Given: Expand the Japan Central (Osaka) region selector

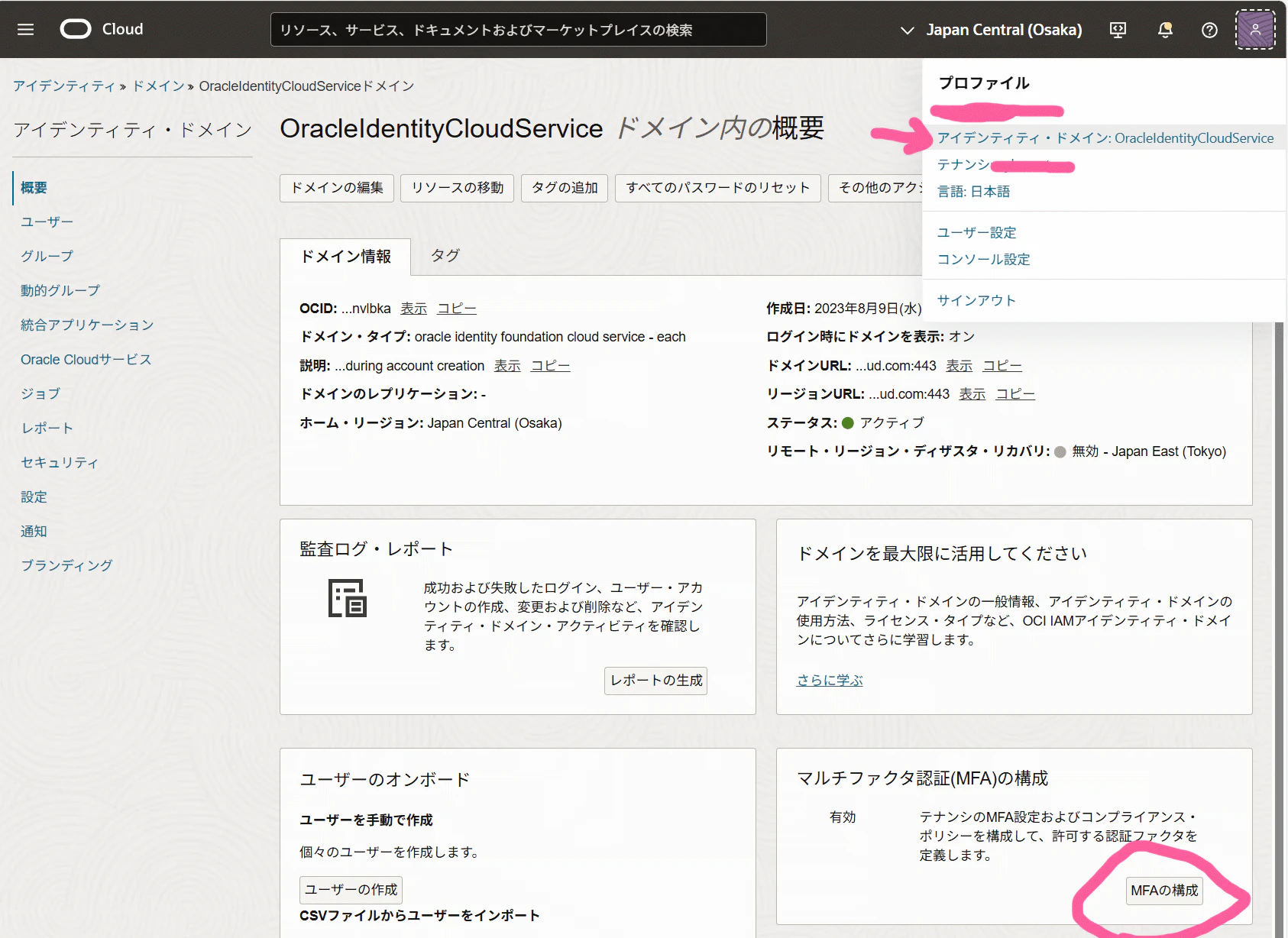Looking at the screenshot, I should [x=992, y=30].
